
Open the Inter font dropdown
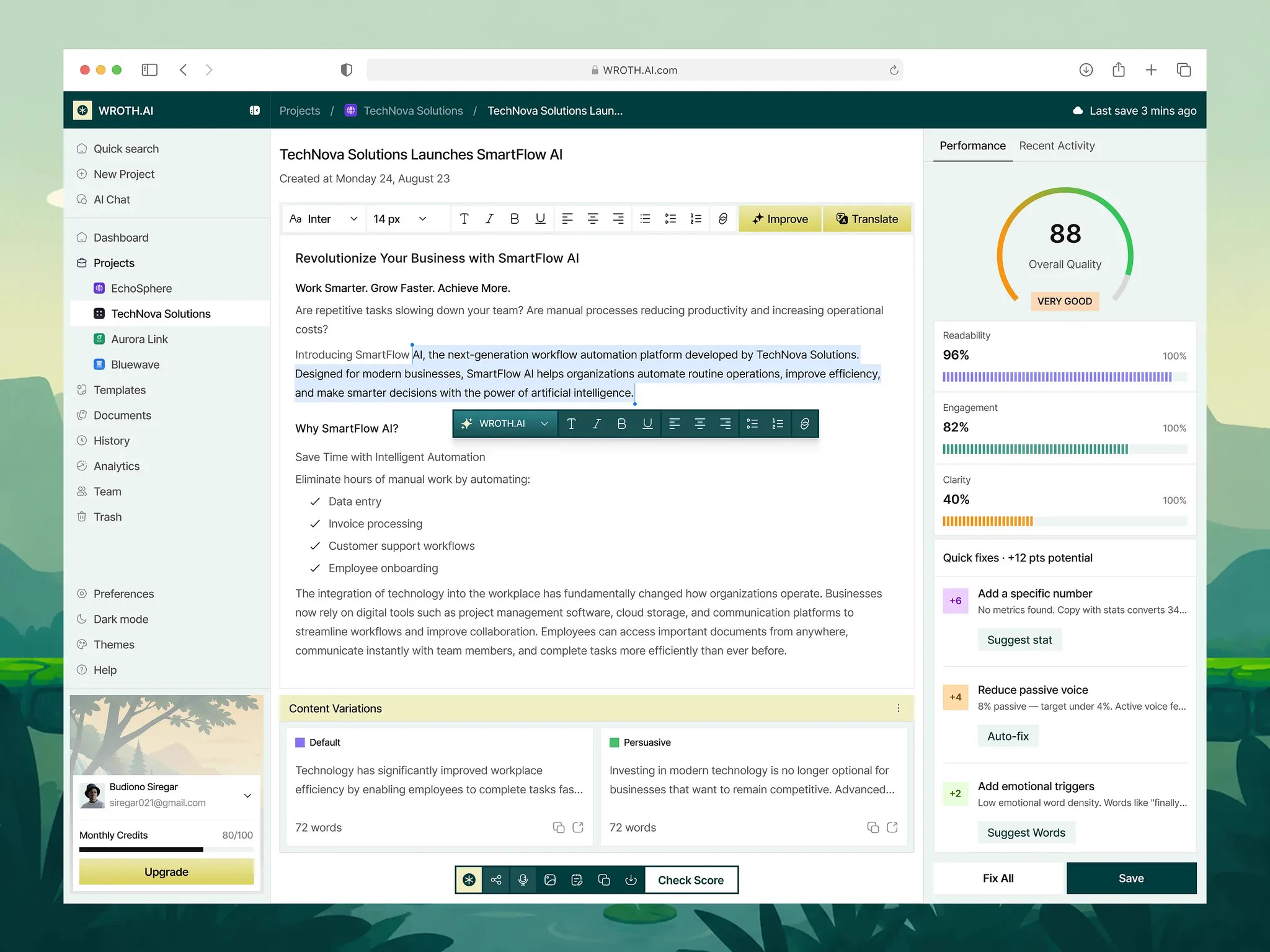[323, 219]
